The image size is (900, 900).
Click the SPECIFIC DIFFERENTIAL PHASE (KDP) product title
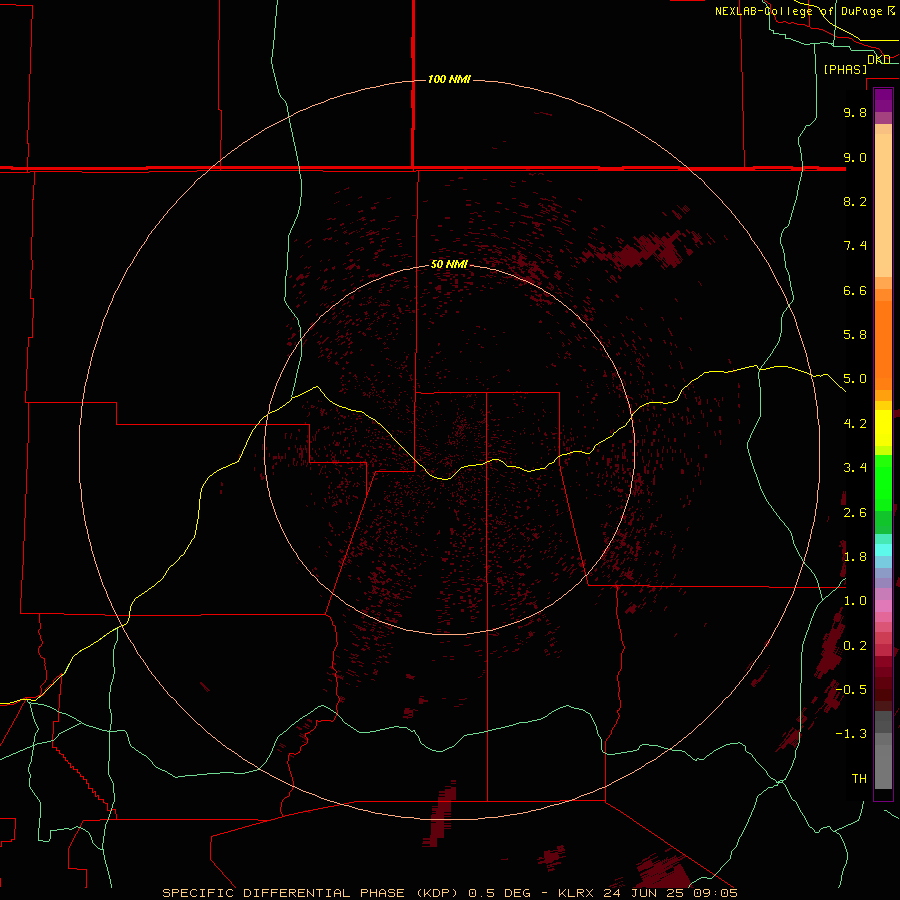313,893
